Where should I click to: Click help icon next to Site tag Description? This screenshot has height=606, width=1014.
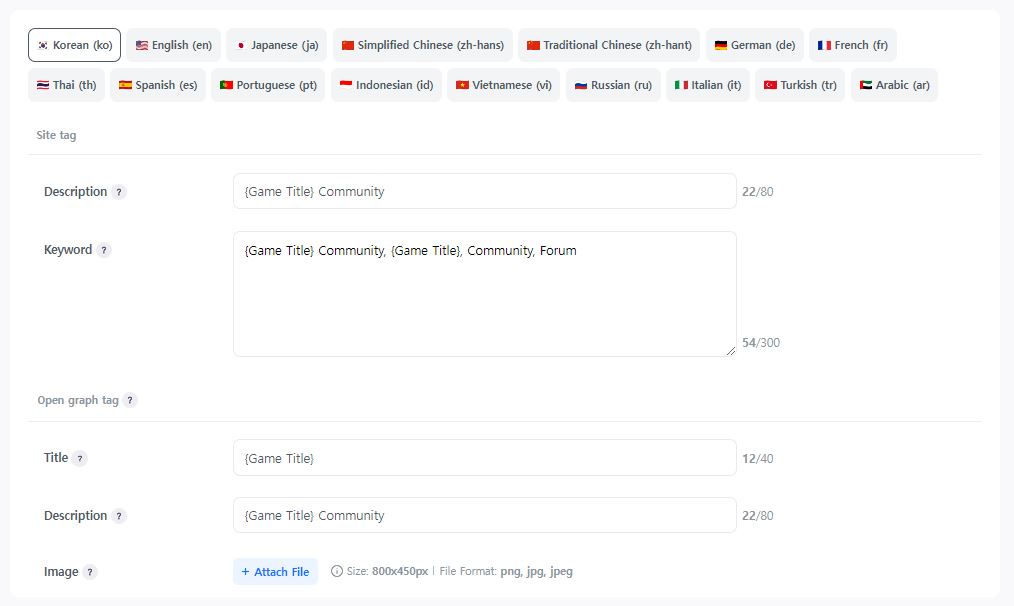(119, 192)
